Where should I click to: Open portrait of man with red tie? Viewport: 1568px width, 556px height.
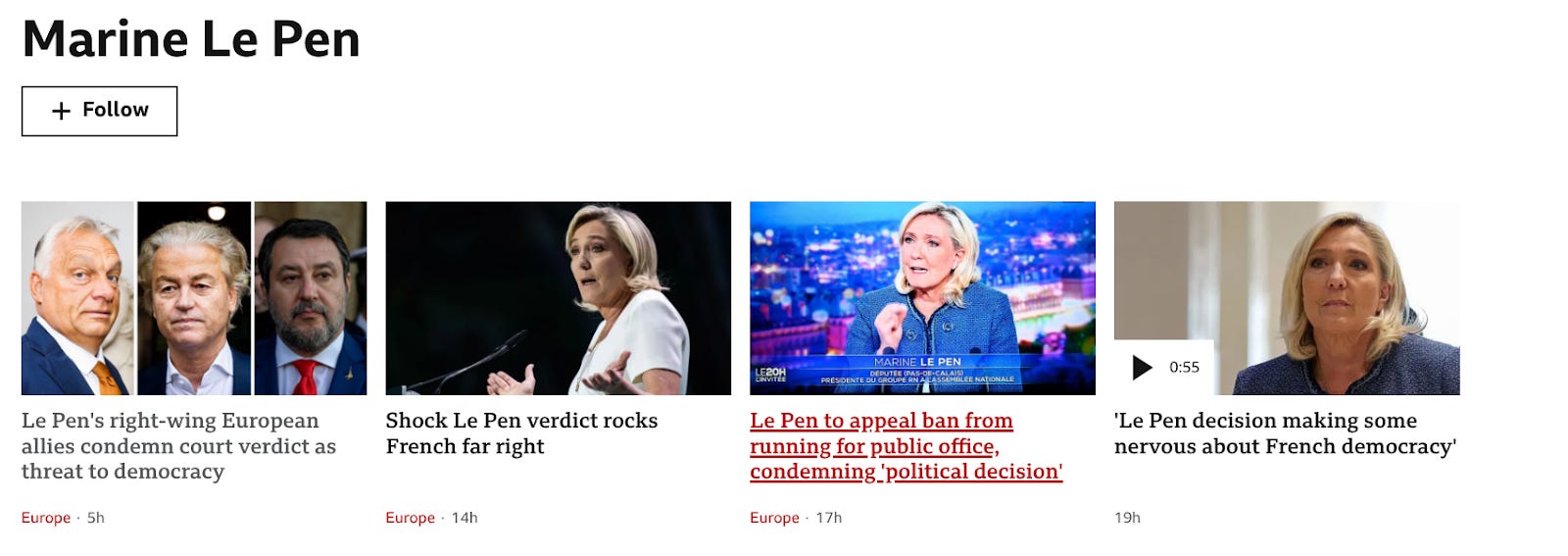311,298
